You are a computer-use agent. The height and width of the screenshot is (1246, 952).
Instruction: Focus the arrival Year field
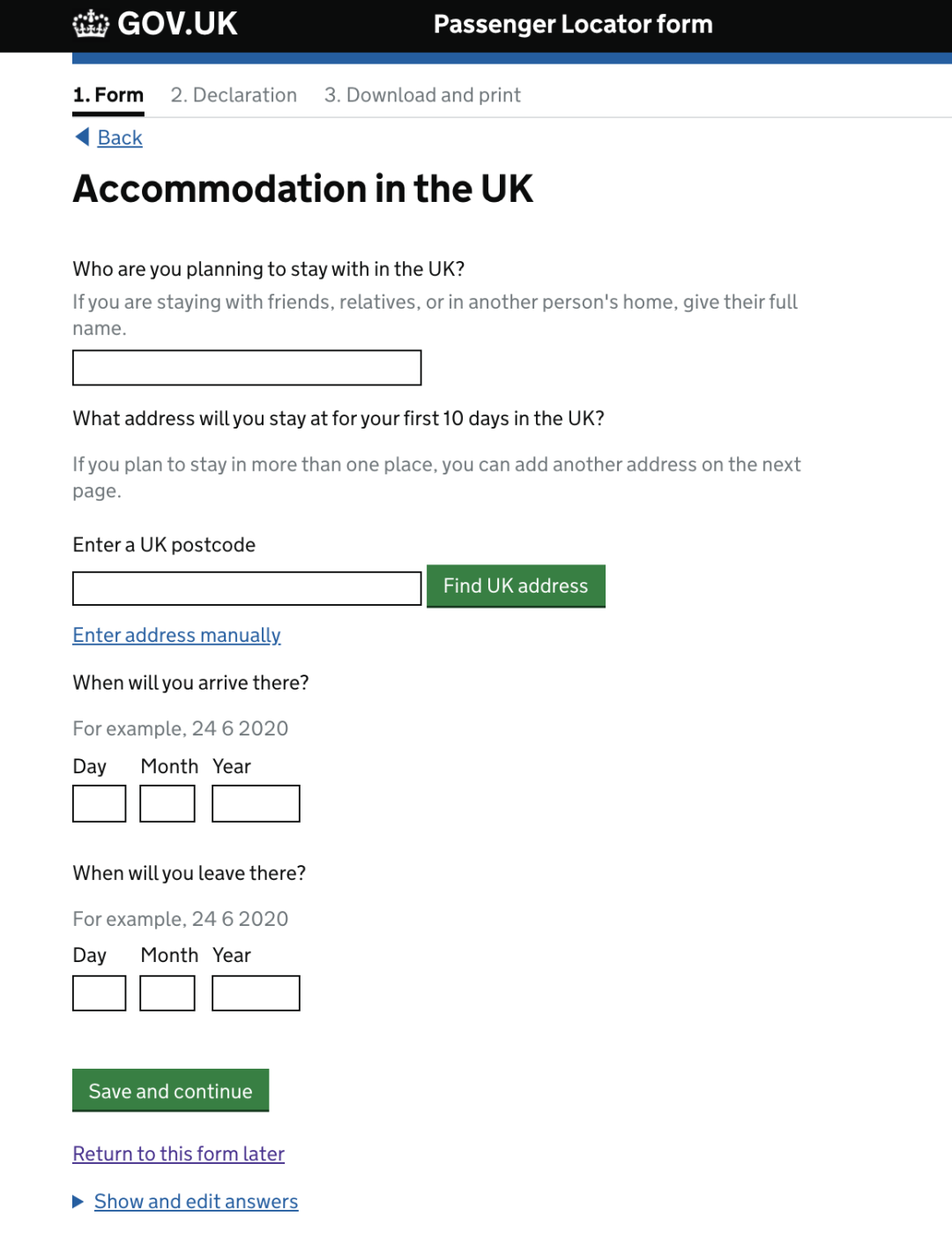pos(256,803)
